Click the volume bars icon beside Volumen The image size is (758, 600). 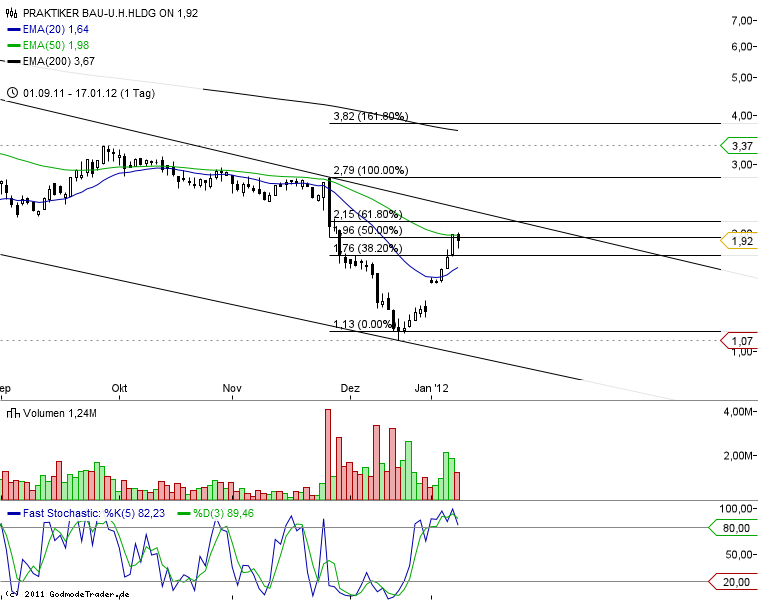[13, 413]
